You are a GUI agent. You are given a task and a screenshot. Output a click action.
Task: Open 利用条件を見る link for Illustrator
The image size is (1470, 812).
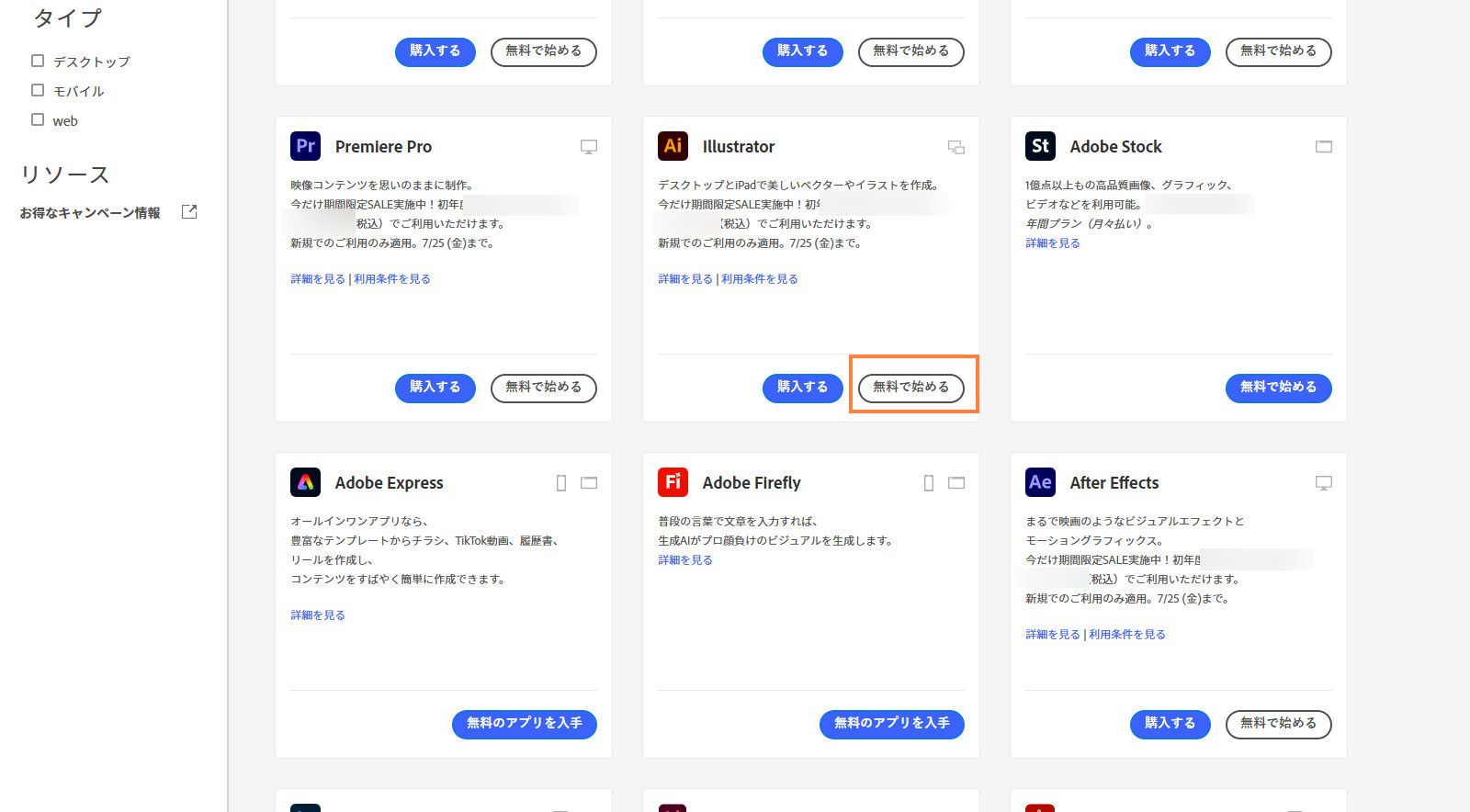(760, 279)
